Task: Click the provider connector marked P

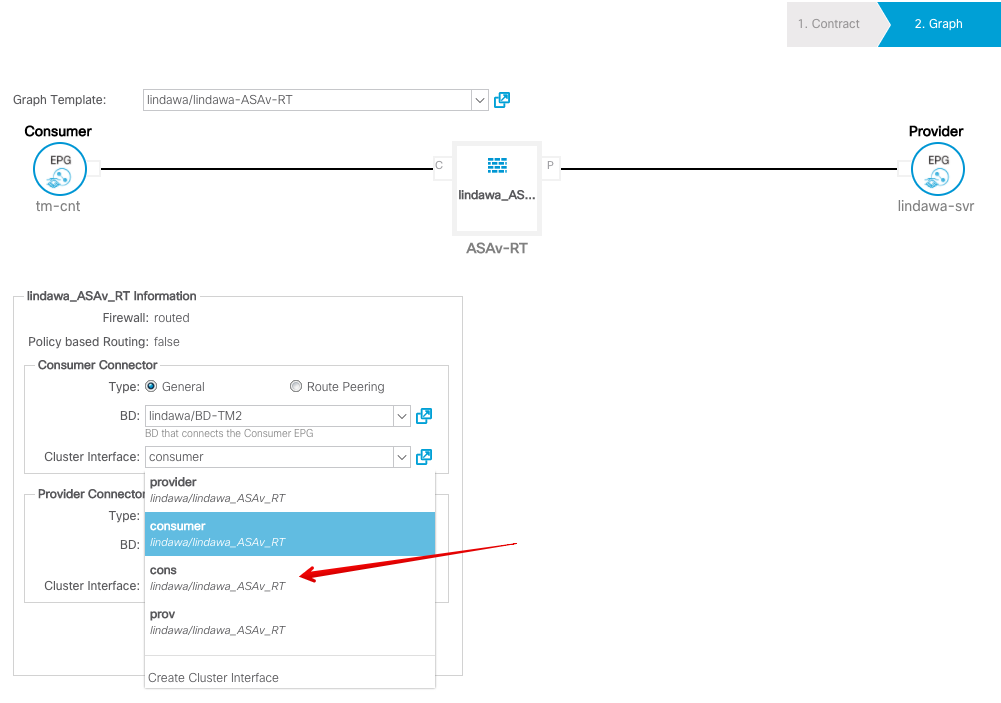Action: tap(549, 166)
